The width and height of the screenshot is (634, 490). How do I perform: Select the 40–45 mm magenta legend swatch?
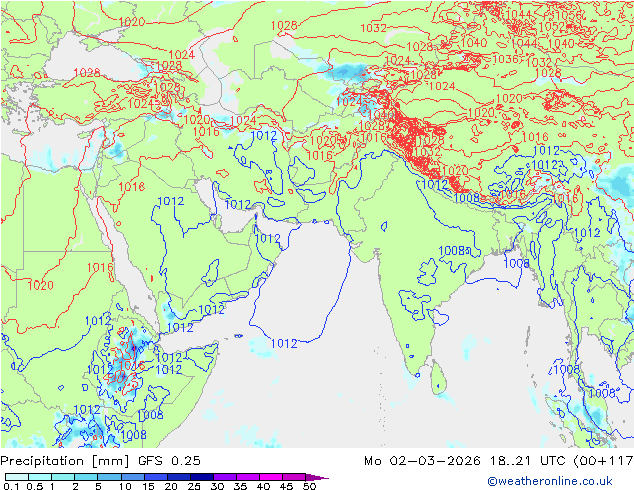click(x=271, y=477)
